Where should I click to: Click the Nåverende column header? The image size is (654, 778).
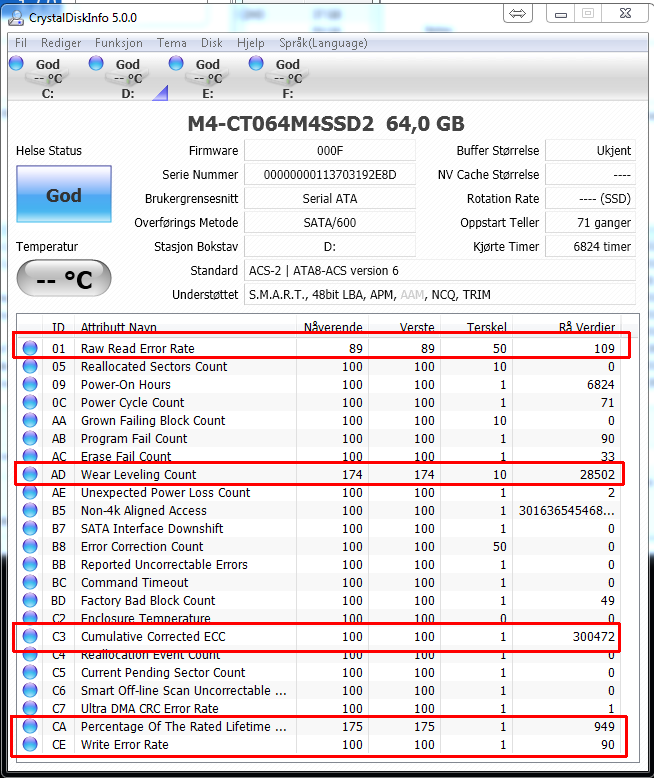(333, 326)
